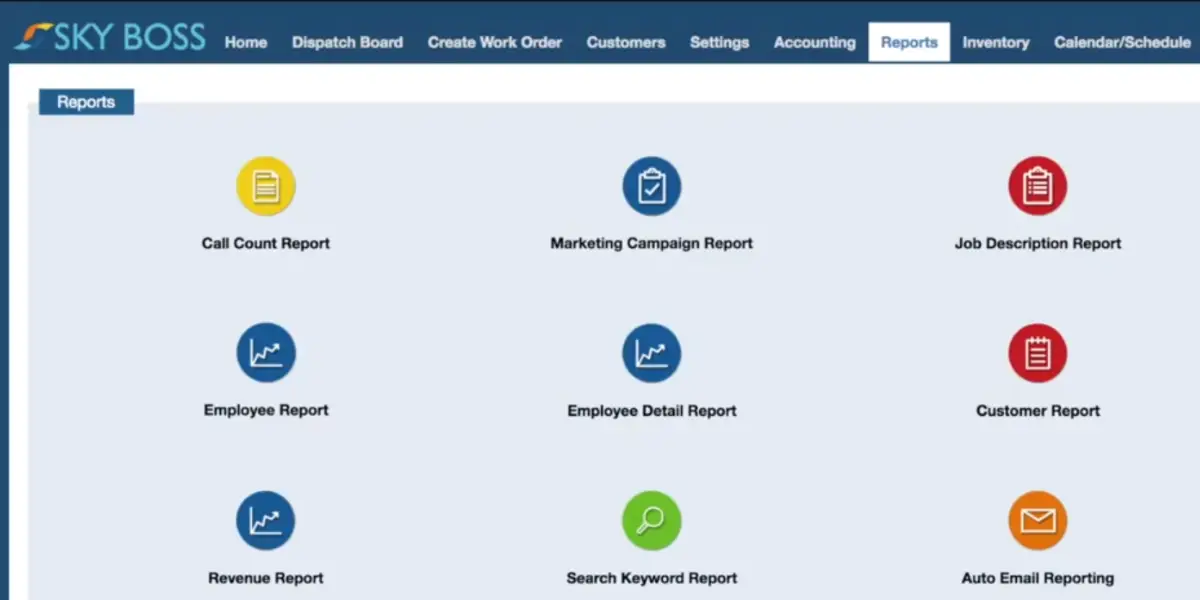Open the Marketing Campaign Report clipboard icon
Screen dimensions: 1200x600
[x=652, y=186]
